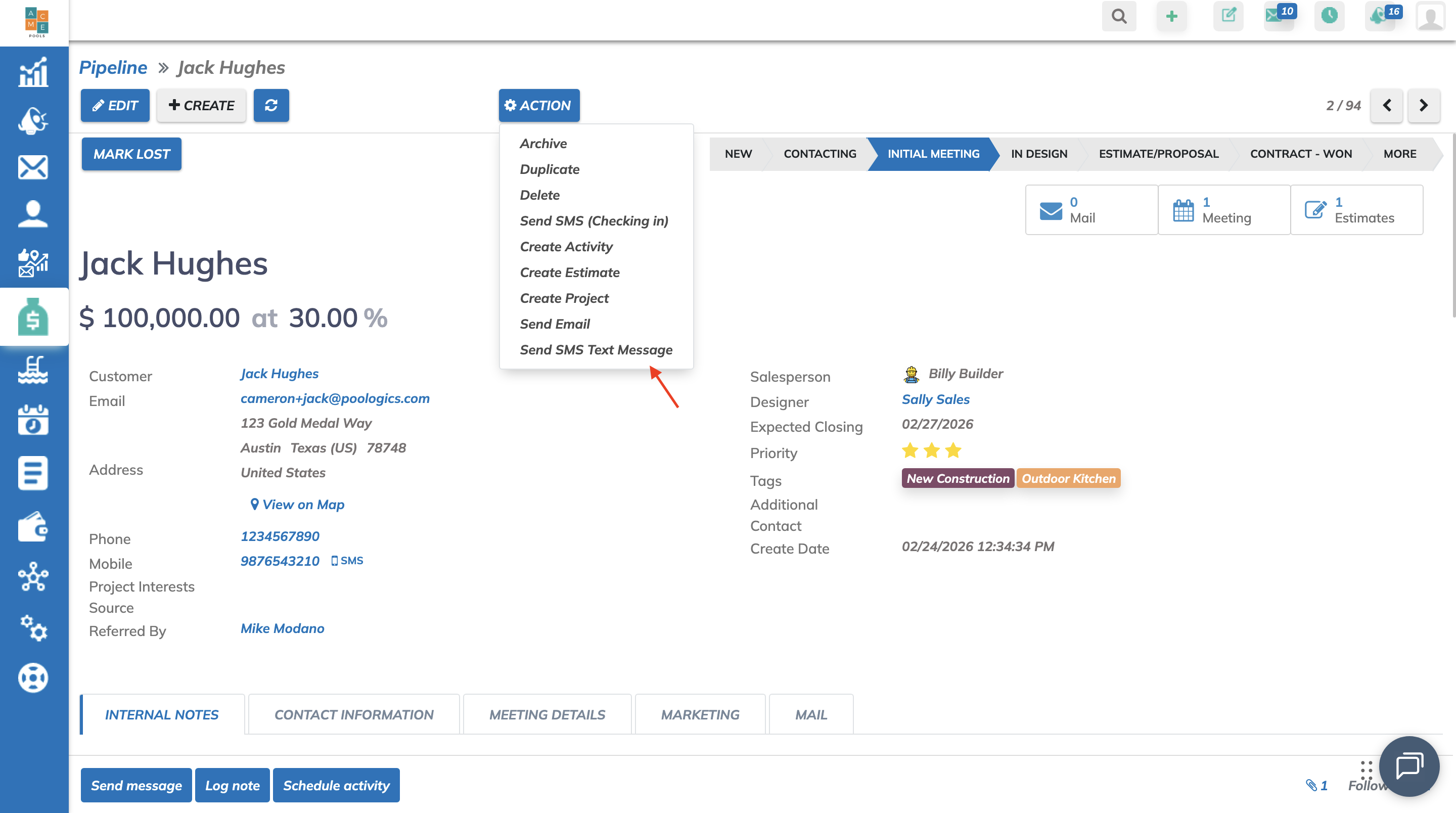Set priority to the first star
1456x813 pixels.
(x=910, y=450)
